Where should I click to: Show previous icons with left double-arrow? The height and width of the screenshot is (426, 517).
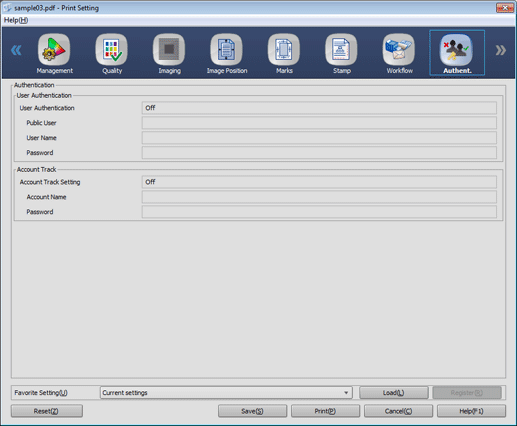point(16,50)
